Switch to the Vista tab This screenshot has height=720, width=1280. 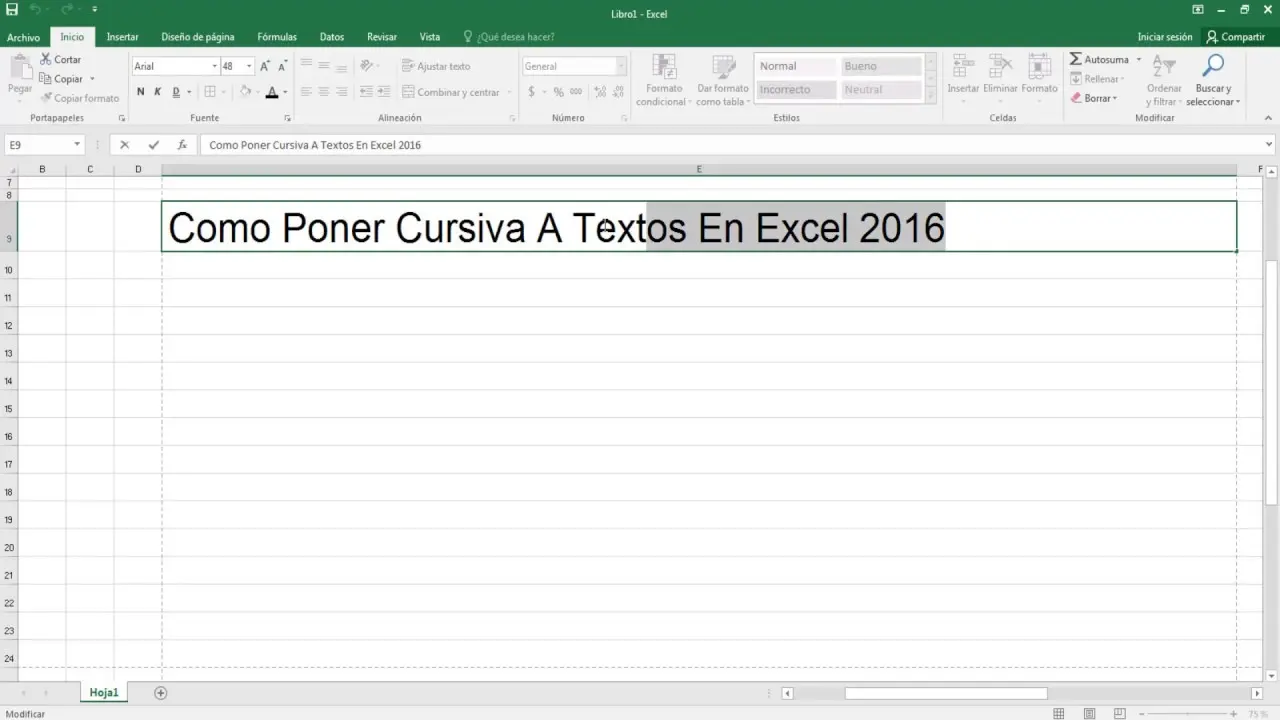[430, 37]
